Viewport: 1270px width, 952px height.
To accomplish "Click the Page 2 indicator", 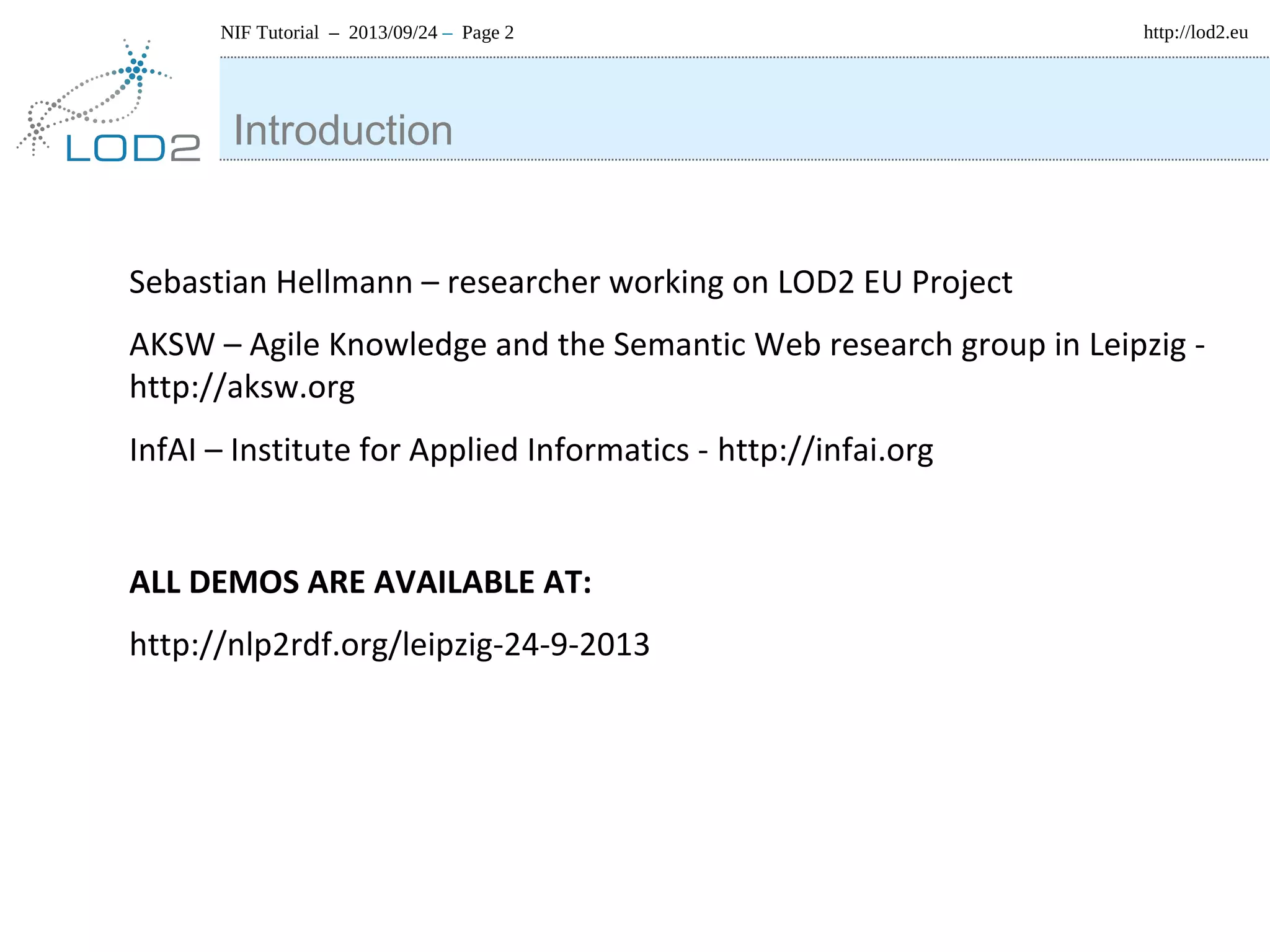I will 487,33.
